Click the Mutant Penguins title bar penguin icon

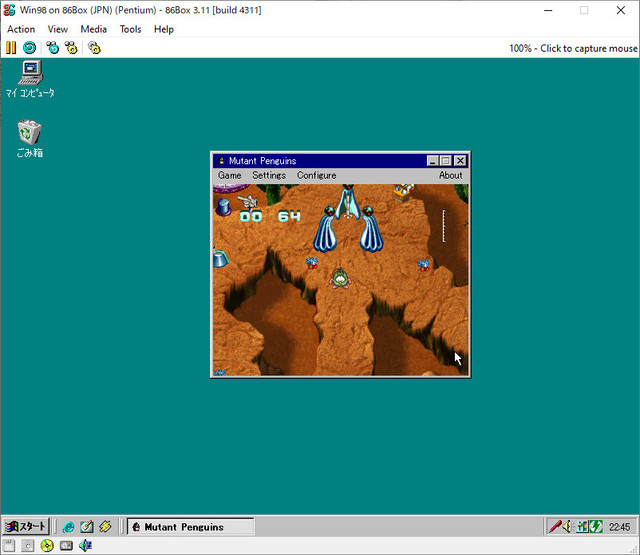pyautogui.click(x=221, y=161)
